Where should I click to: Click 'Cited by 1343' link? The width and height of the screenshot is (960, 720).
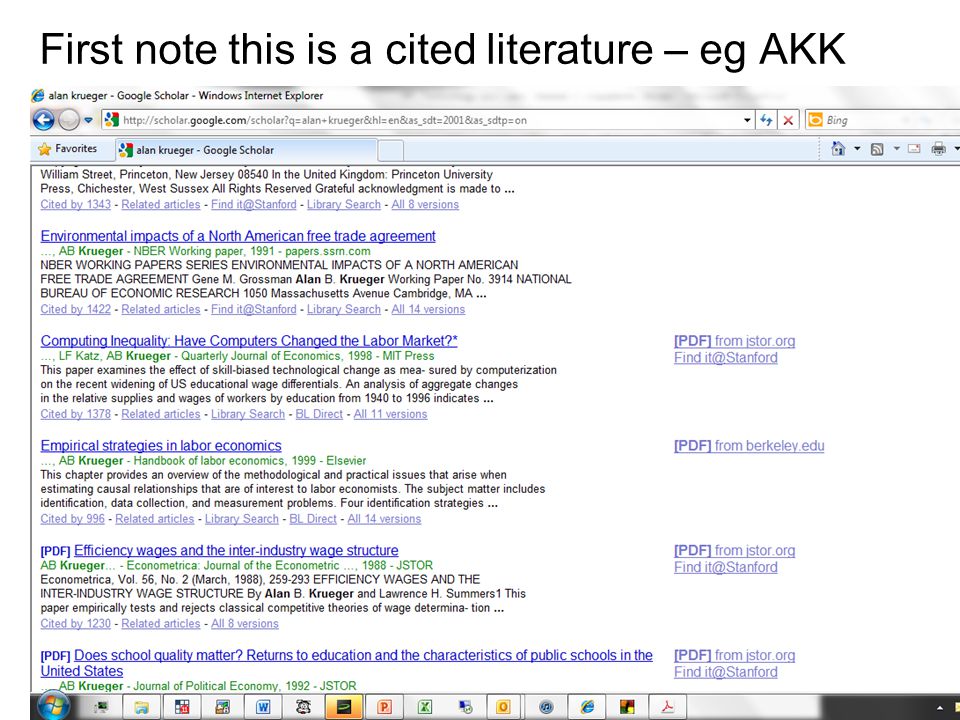75,204
